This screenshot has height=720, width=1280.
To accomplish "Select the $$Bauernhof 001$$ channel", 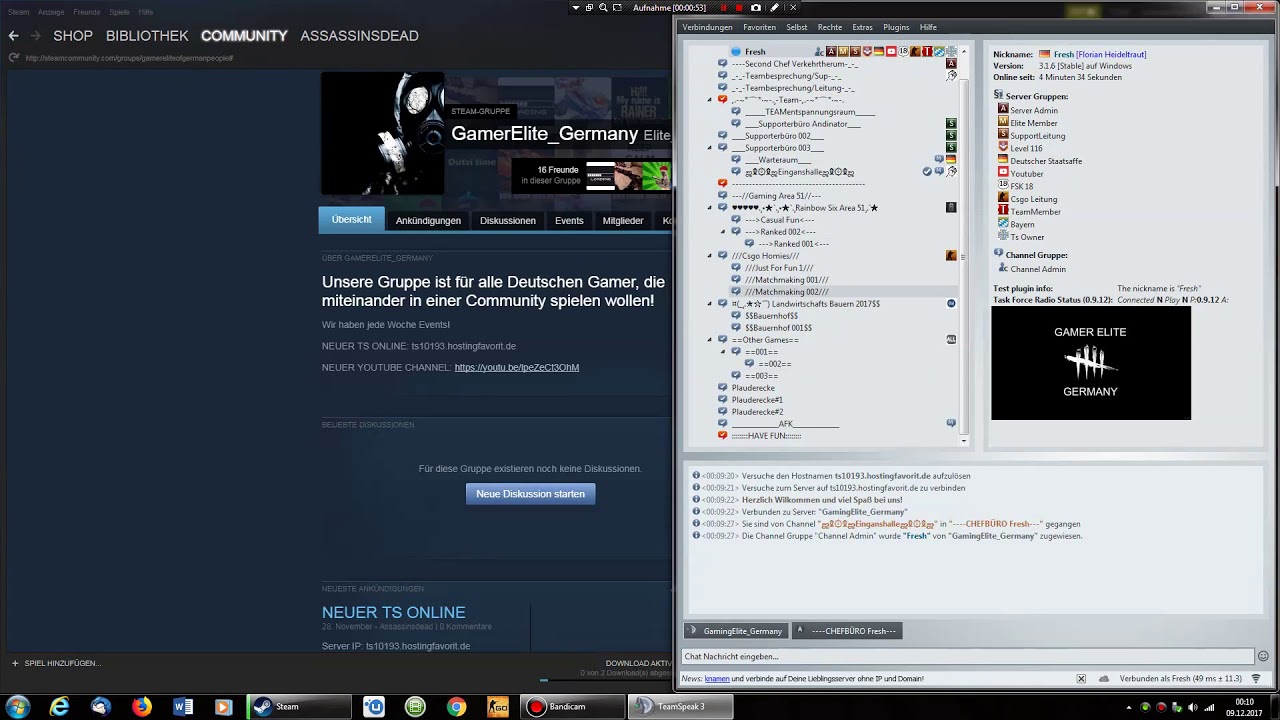I will pos(778,327).
